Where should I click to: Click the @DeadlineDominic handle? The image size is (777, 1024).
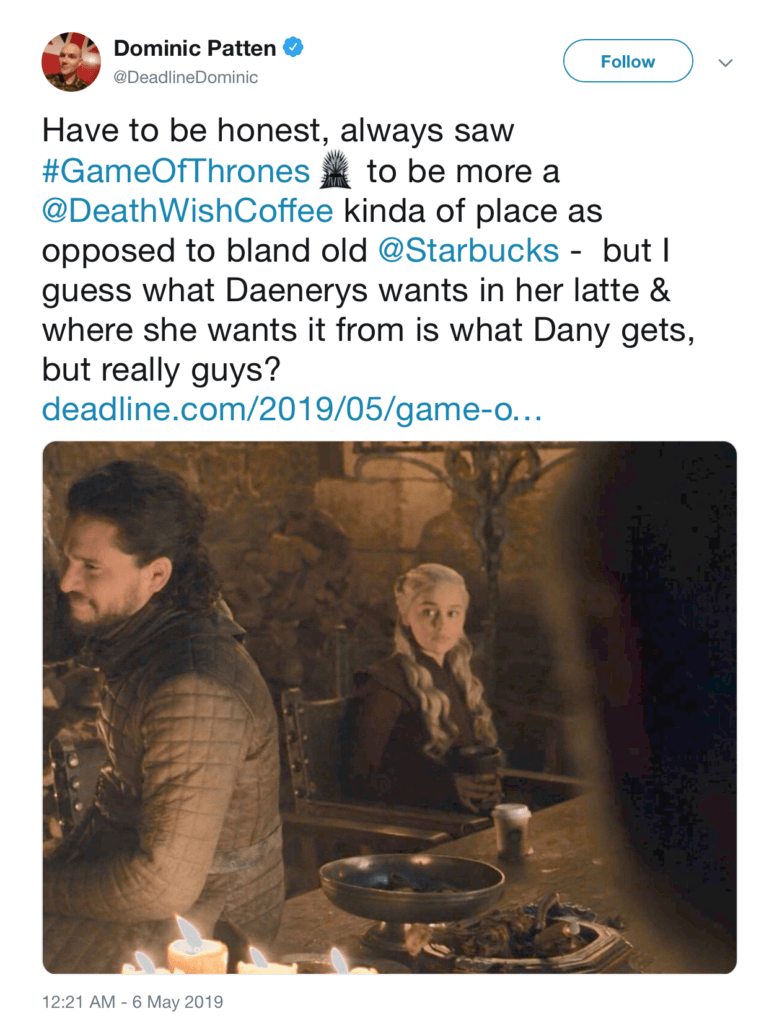click(185, 78)
